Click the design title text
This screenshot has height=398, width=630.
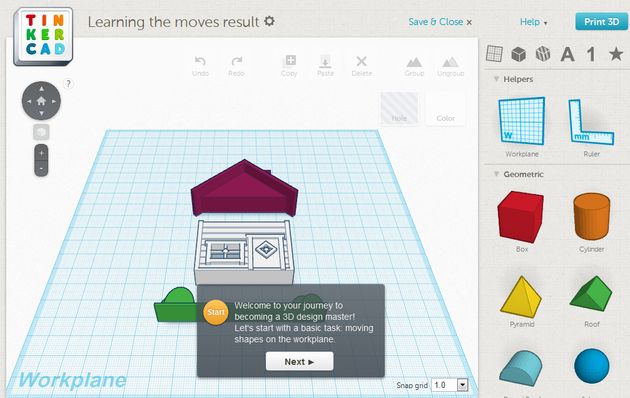pos(173,22)
